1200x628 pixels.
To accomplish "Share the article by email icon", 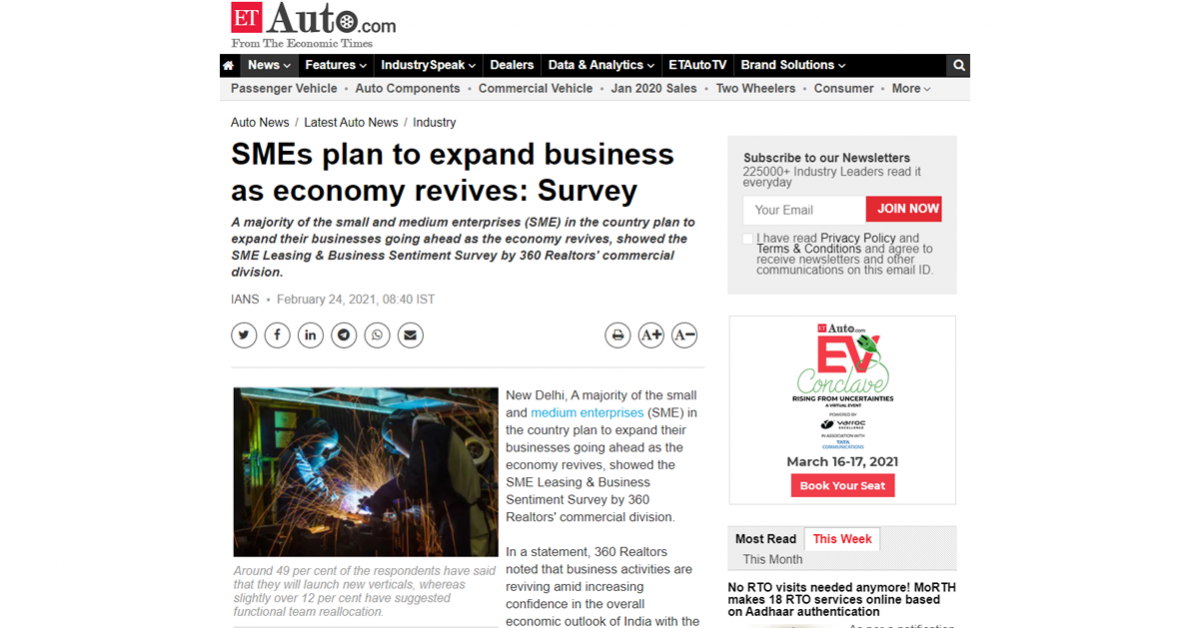I will 410,335.
